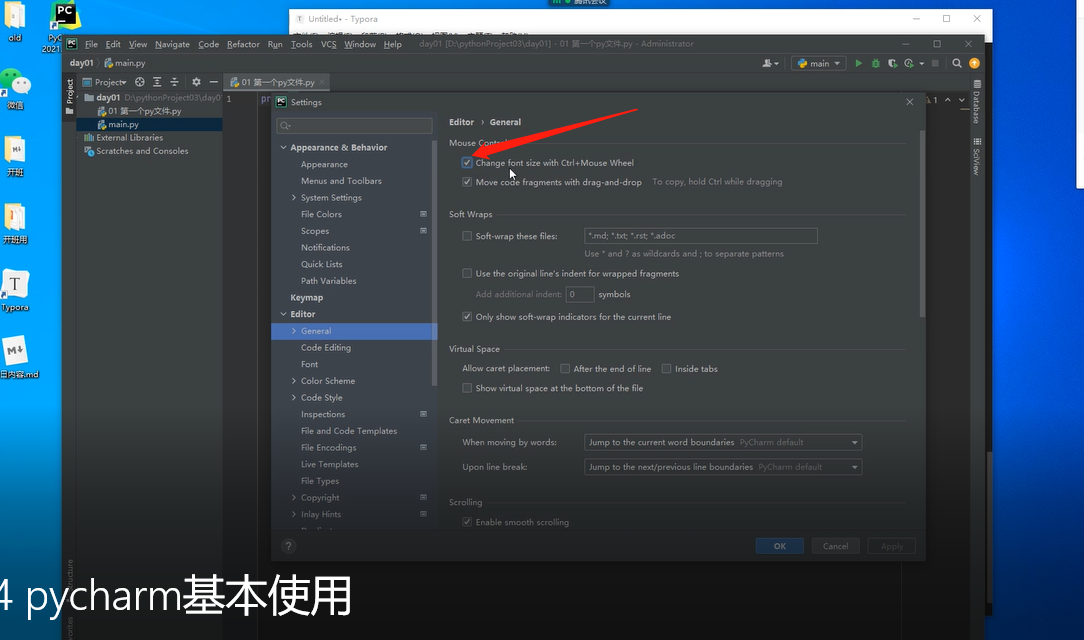Screen dimensions: 1084x640
Task: Click the Run main green play icon
Action: [x=859, y=63]
